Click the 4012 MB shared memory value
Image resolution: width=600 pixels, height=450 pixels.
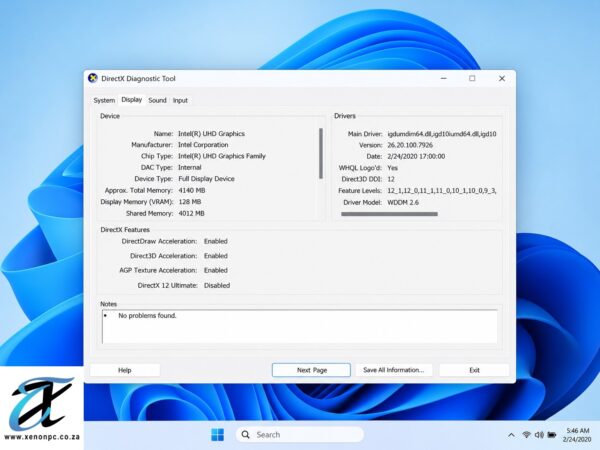191,213
